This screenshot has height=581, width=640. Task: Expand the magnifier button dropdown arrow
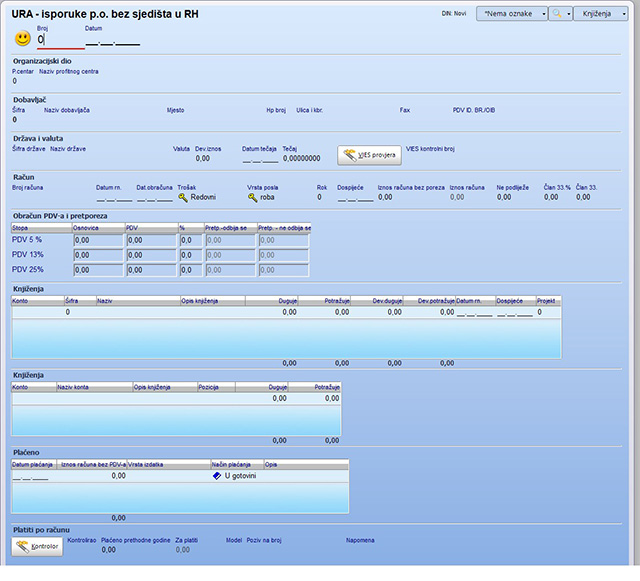point(568,14)
